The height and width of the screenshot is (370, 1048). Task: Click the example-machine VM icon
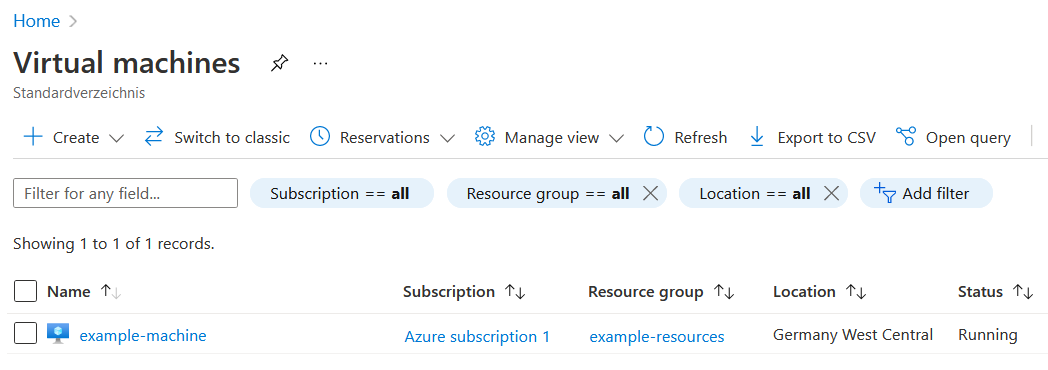(58, 333)
